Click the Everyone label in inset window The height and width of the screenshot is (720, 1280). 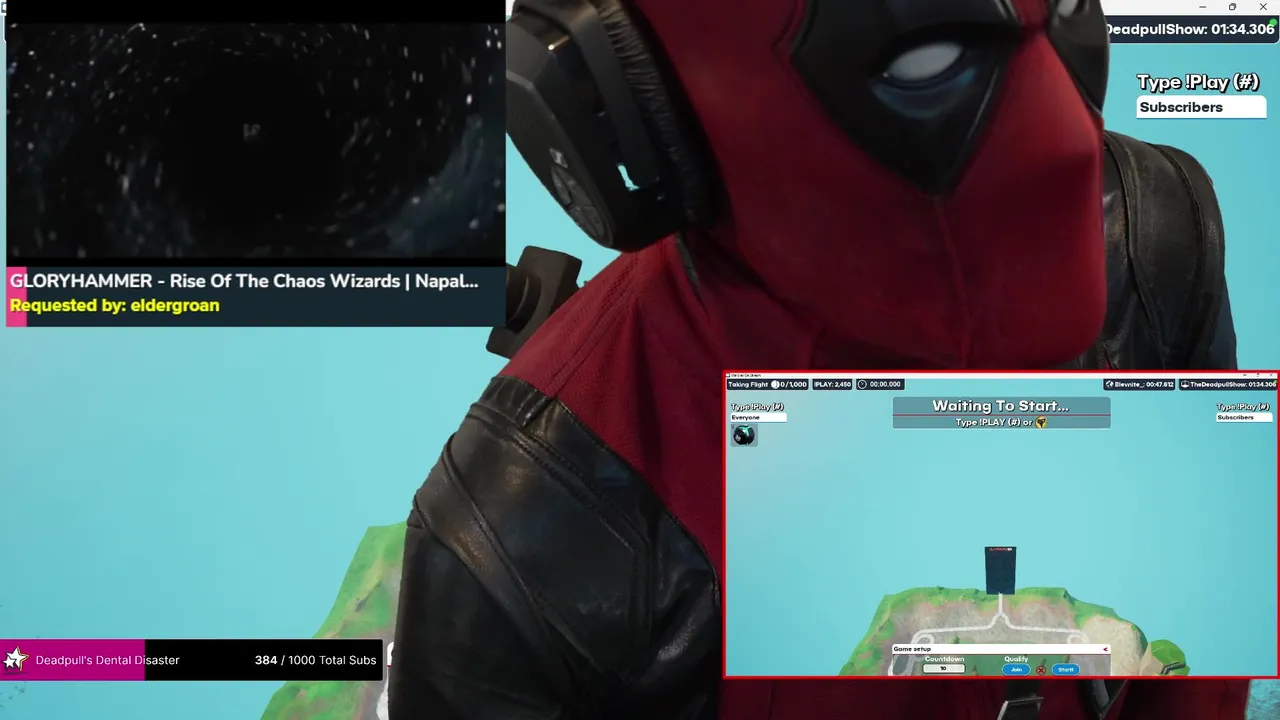[757, 417]
